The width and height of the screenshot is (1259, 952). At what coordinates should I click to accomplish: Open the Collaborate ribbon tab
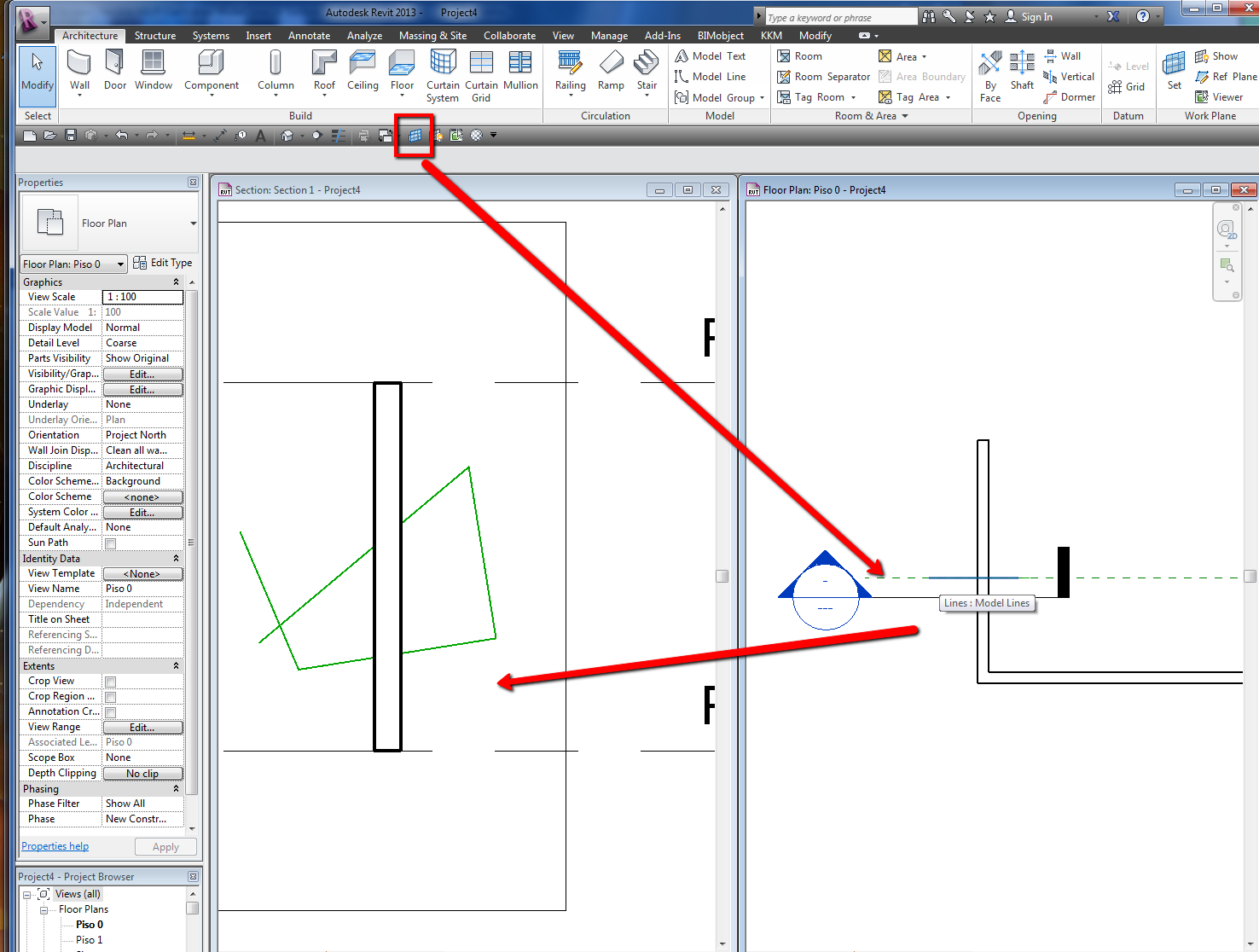pos(509,36)
